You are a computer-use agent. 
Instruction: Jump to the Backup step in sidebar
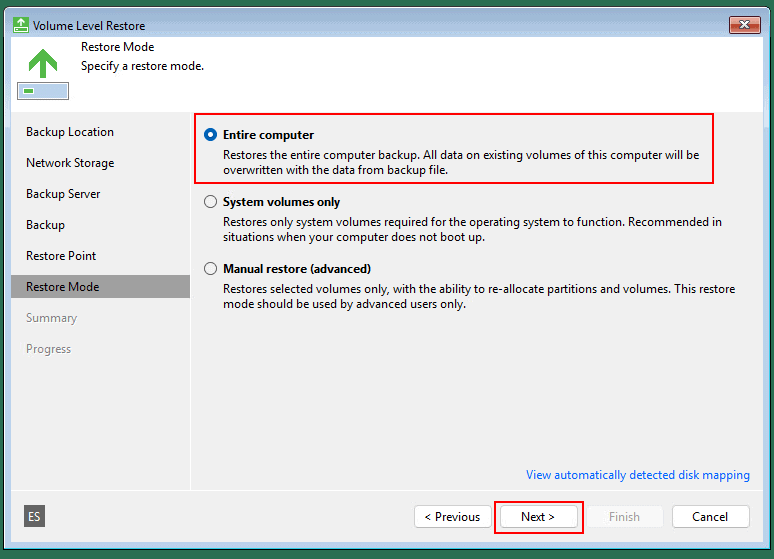pyautogui.click(x=45, y=225)
